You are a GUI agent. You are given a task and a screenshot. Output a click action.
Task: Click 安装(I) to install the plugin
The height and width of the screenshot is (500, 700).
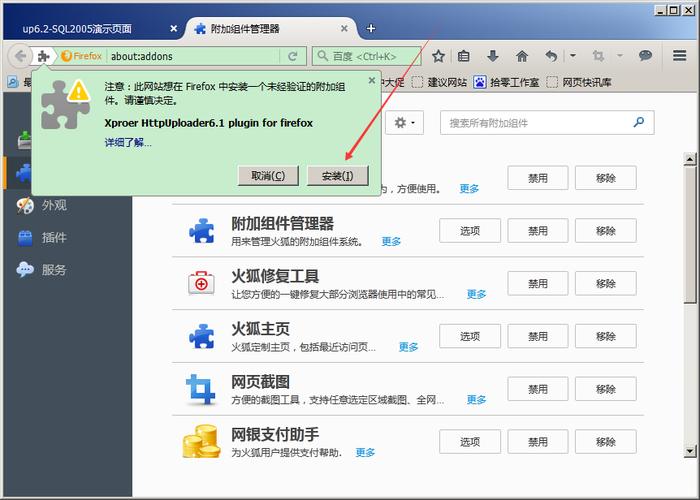click(x=338, y=175)
